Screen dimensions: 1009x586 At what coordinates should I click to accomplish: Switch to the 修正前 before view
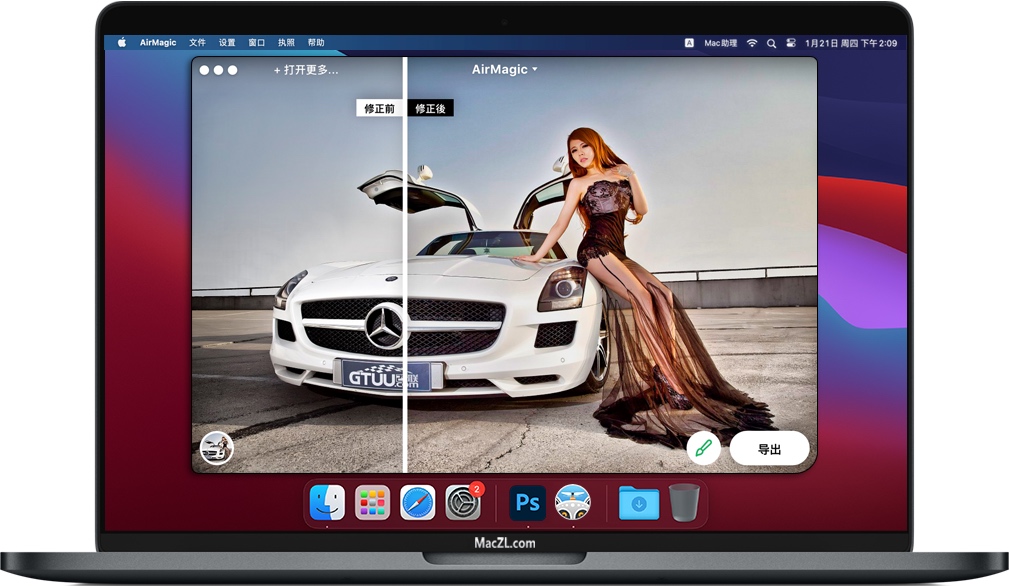coord(381,108)
